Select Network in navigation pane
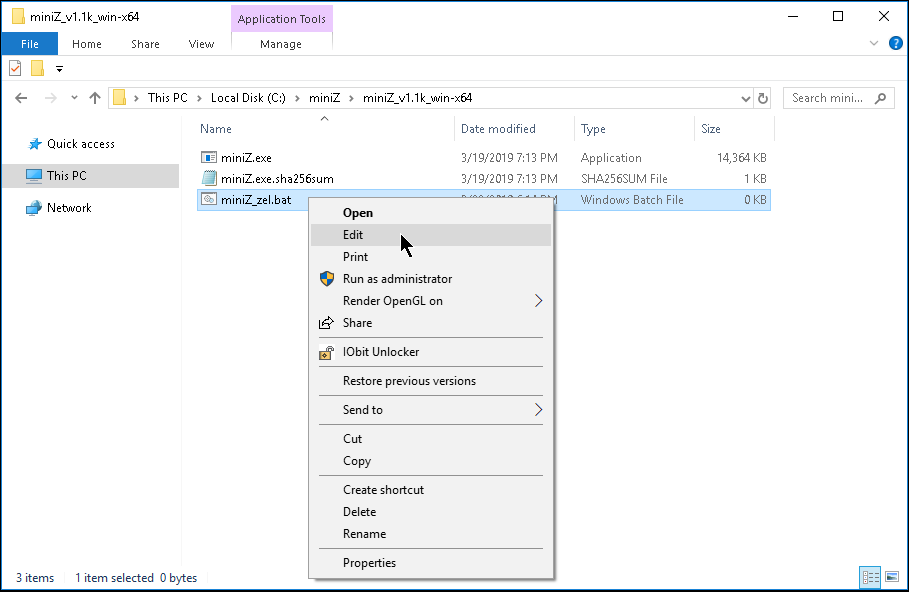909x592 pixels. pos(69,208)
